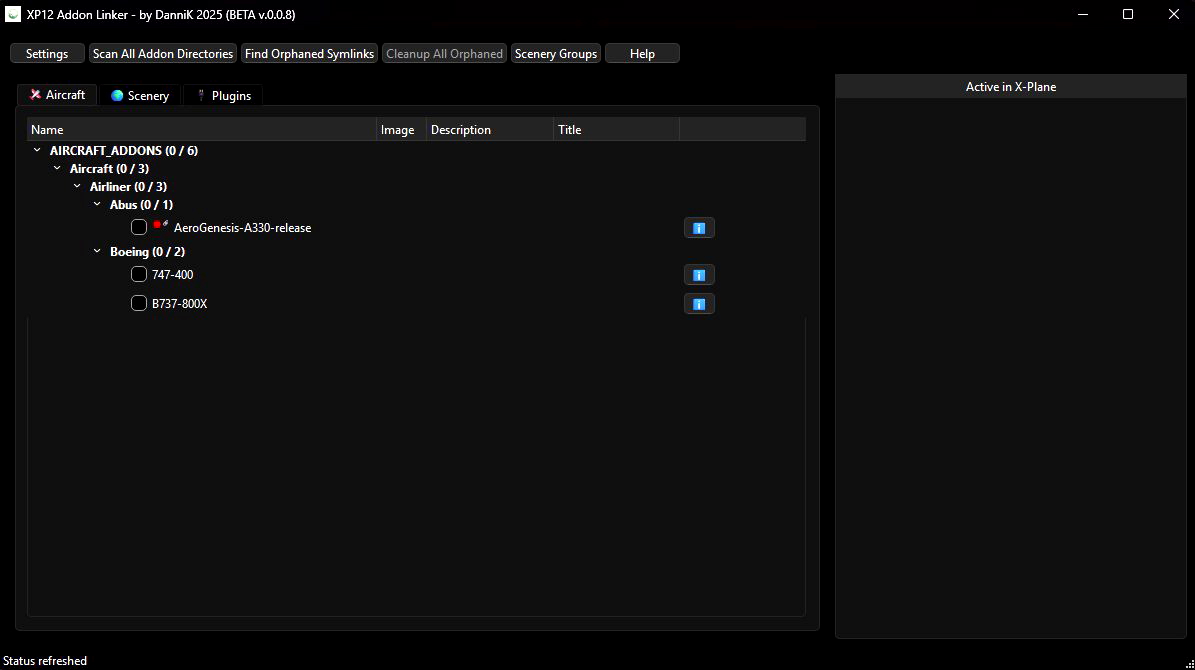Select the B737-800X checkbox
1195x670 pixels.
(x=139, y=303)
